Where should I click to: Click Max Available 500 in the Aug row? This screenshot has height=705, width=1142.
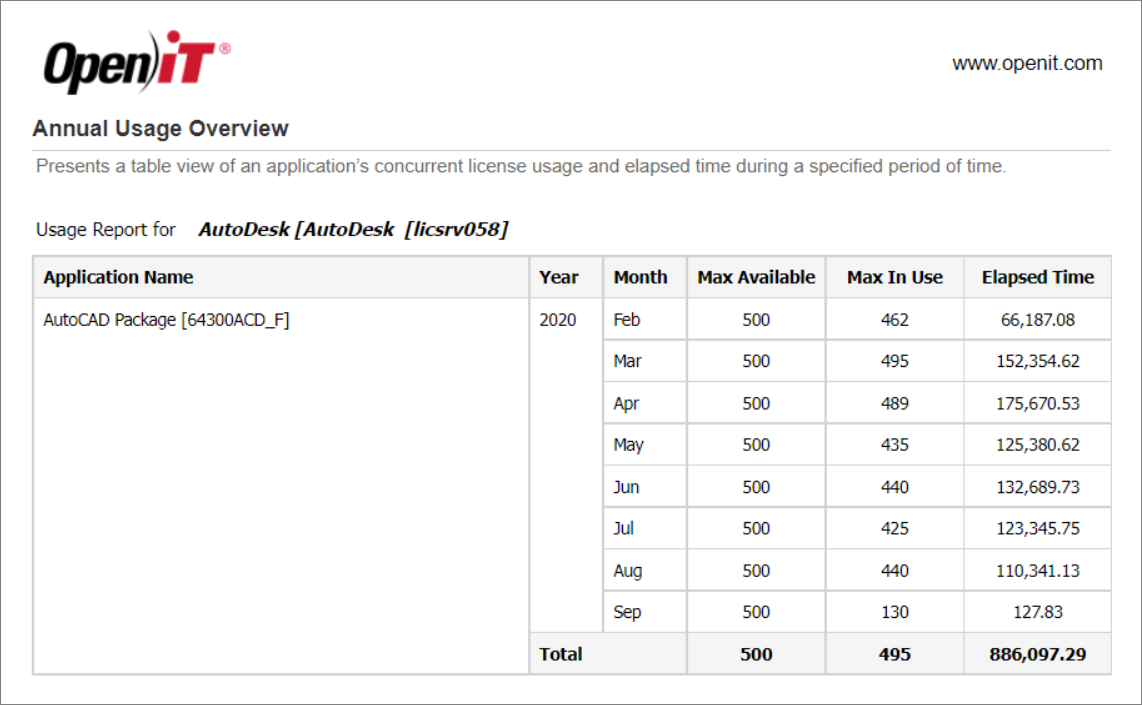coord(756,570)
